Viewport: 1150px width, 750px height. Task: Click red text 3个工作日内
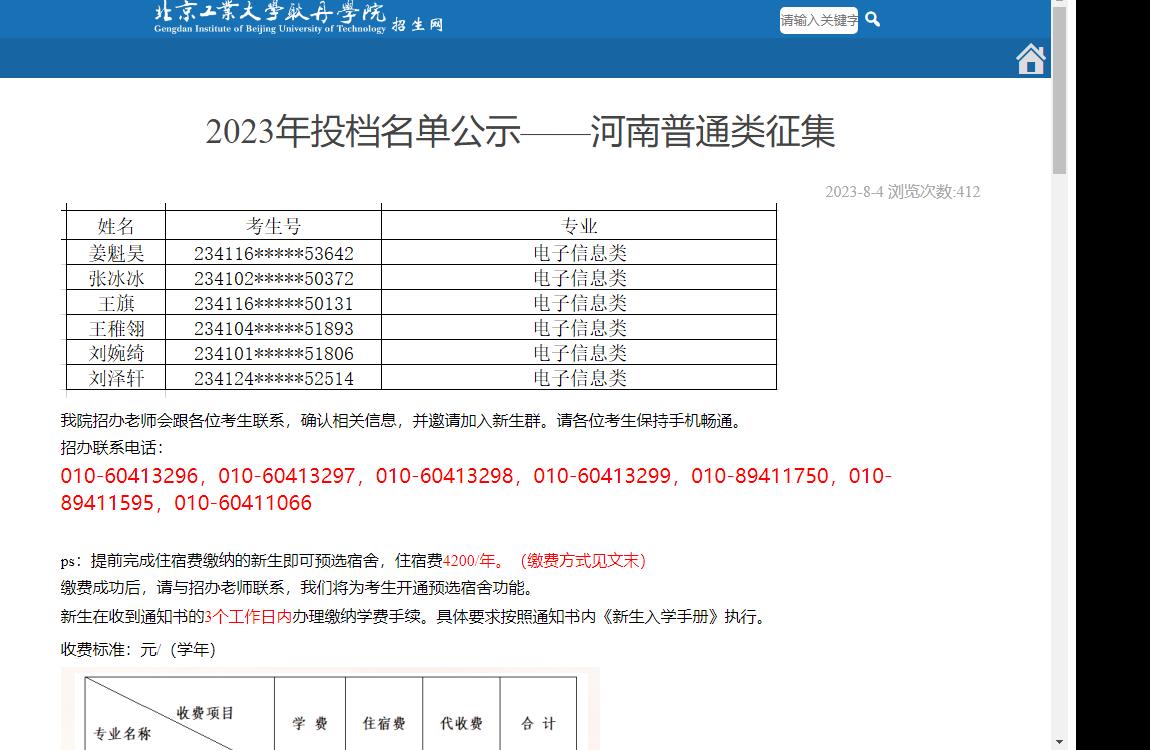pos(248,617)
